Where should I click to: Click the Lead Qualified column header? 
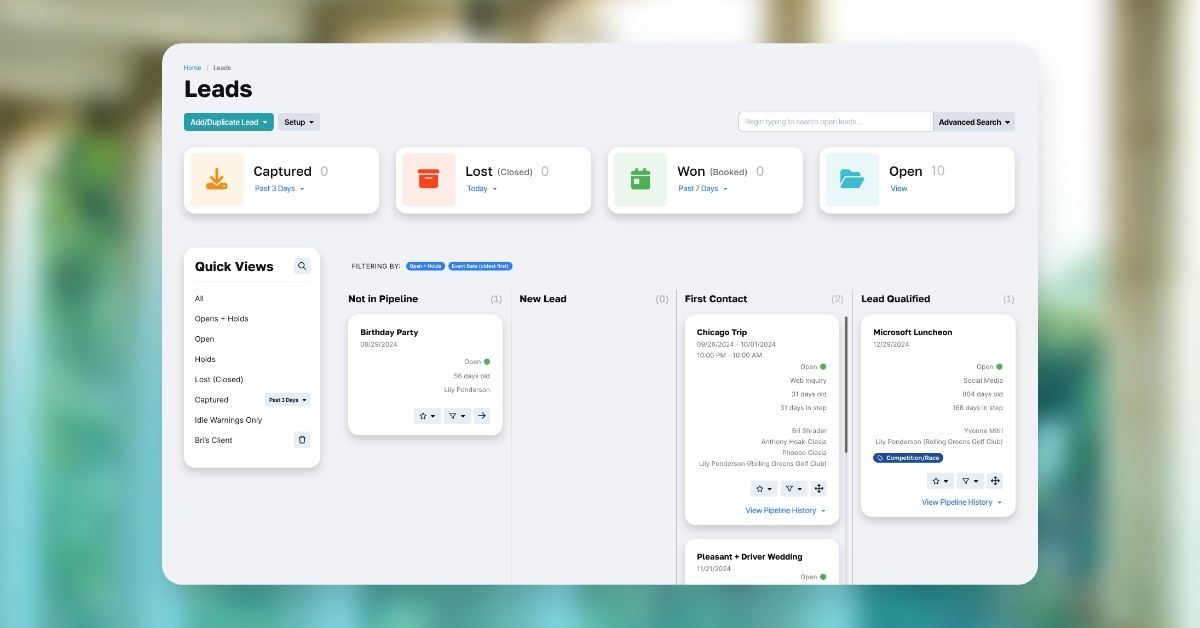[x=896, y=299]
